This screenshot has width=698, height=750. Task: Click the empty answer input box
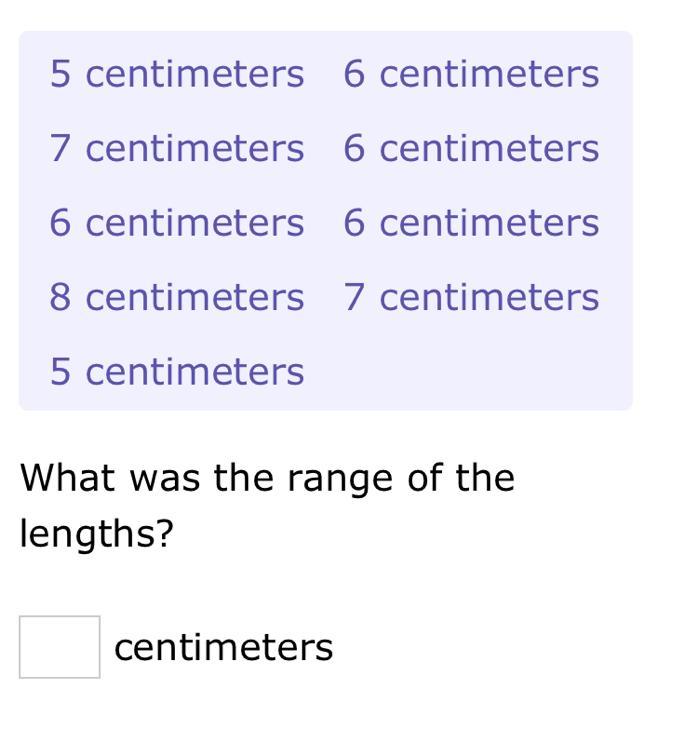pos(59,647)
